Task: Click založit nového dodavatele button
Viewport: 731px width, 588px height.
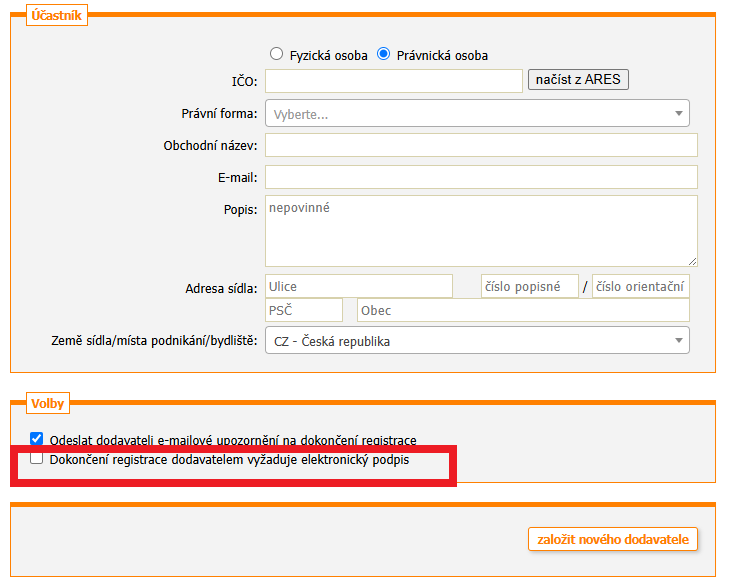Action: click(x=613, y=539)
